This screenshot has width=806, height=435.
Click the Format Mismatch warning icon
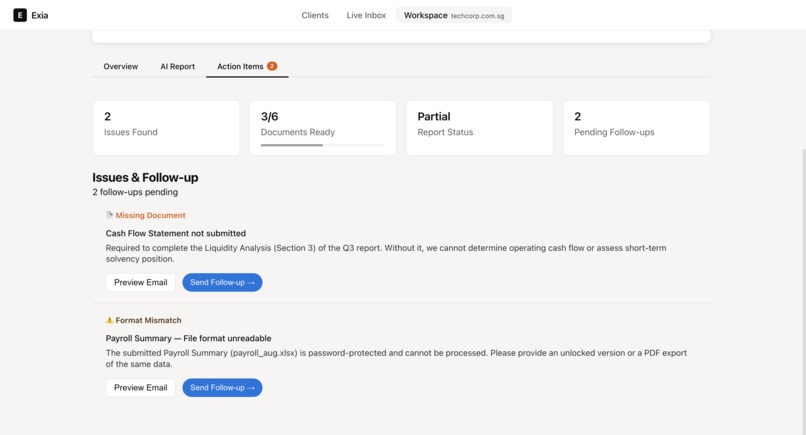click(109, 320)
